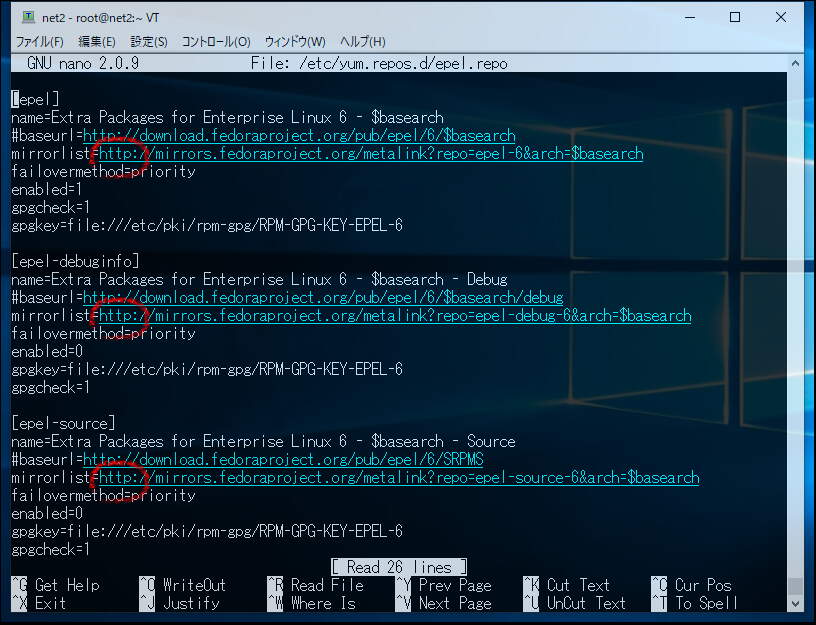Click the [epel] baseurl download link
The width and height of the screenshot is (816, 625).
(299, 135)
